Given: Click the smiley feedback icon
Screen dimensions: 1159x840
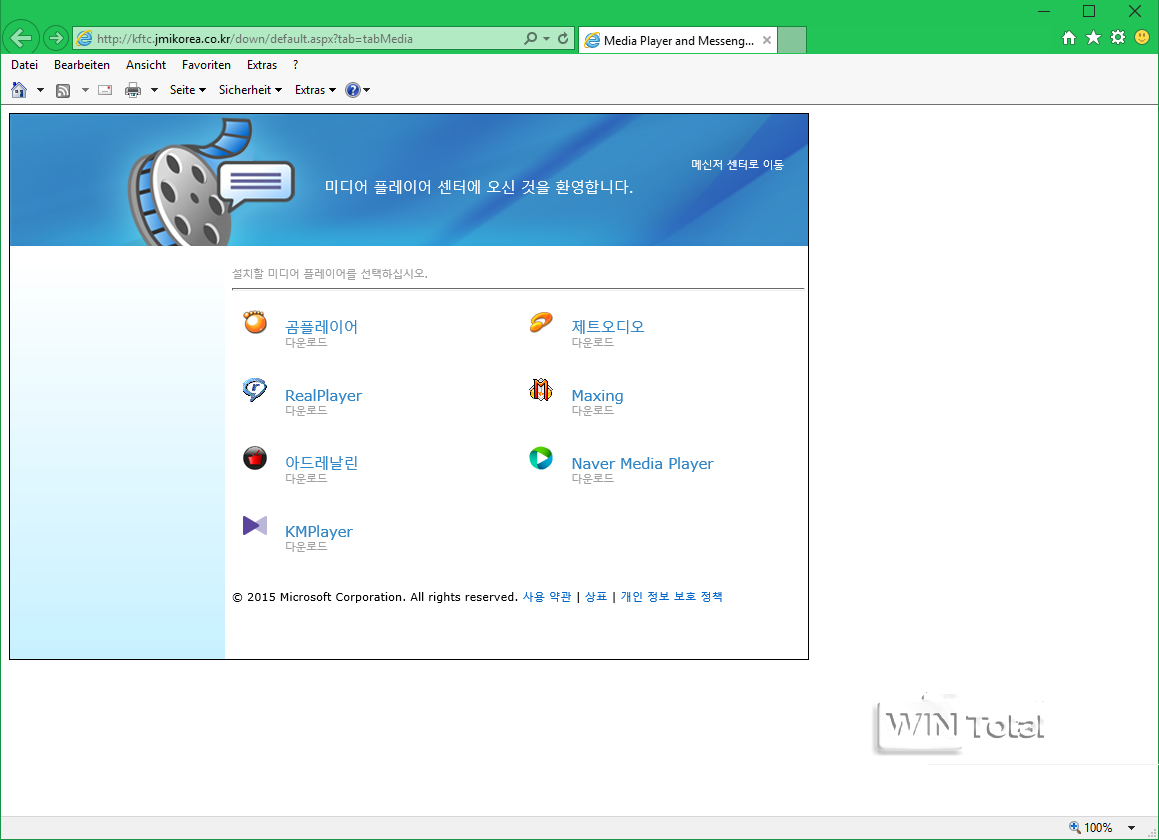Looking at the screenshot, I should coord(1142,38).
